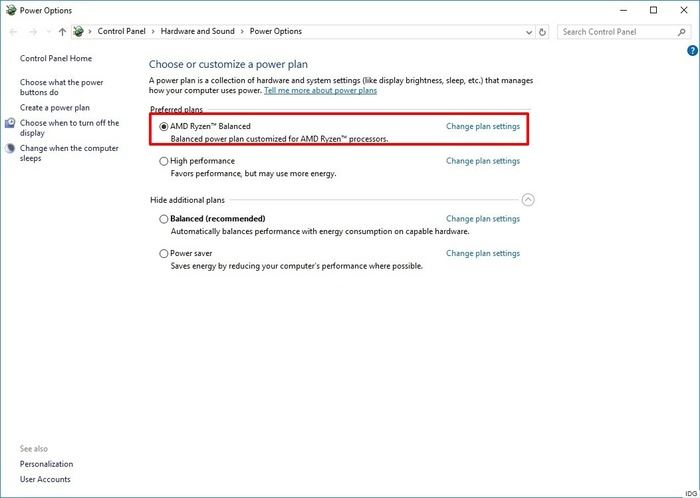Close the Power Options window

click(x=683, y=10)
